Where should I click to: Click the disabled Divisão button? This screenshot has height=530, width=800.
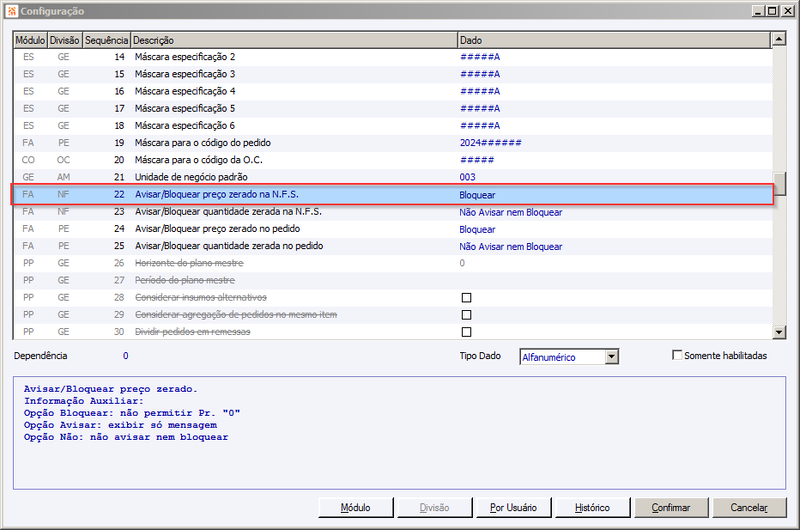pyautogui.click(x=434, y=508)
